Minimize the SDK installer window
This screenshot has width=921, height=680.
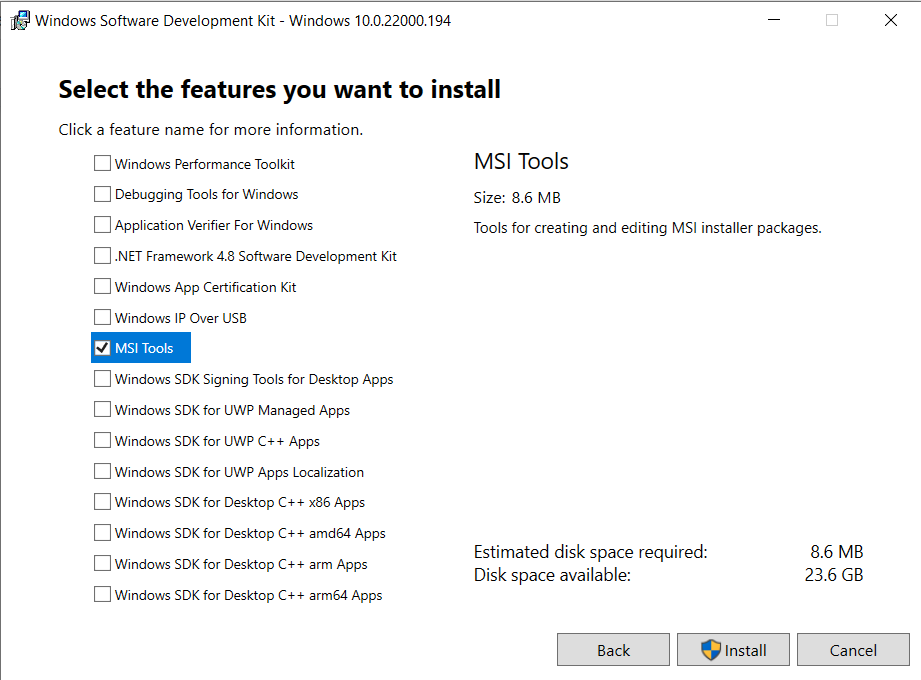(x=774, y=20)
